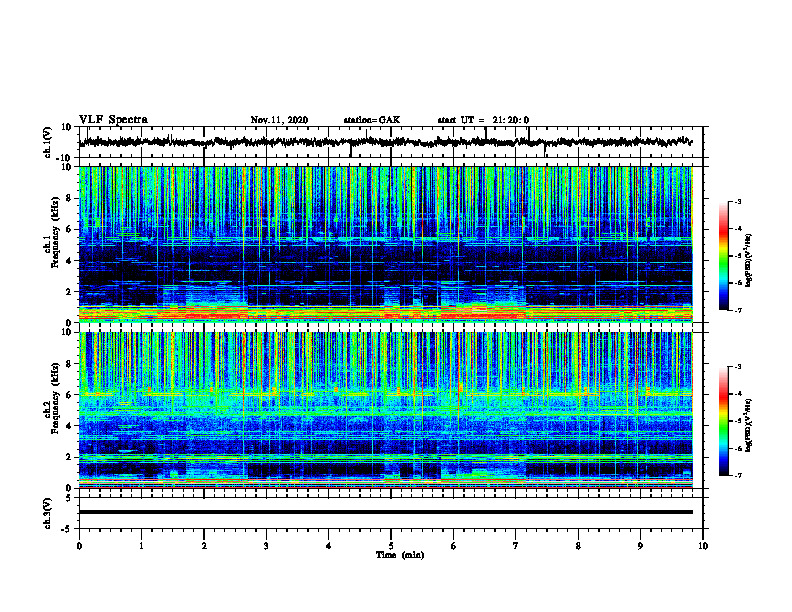Click time axis tick label "5"
The height and width of the screenshot is (612, 792).
pyautogui.click(x=391, y=546)
